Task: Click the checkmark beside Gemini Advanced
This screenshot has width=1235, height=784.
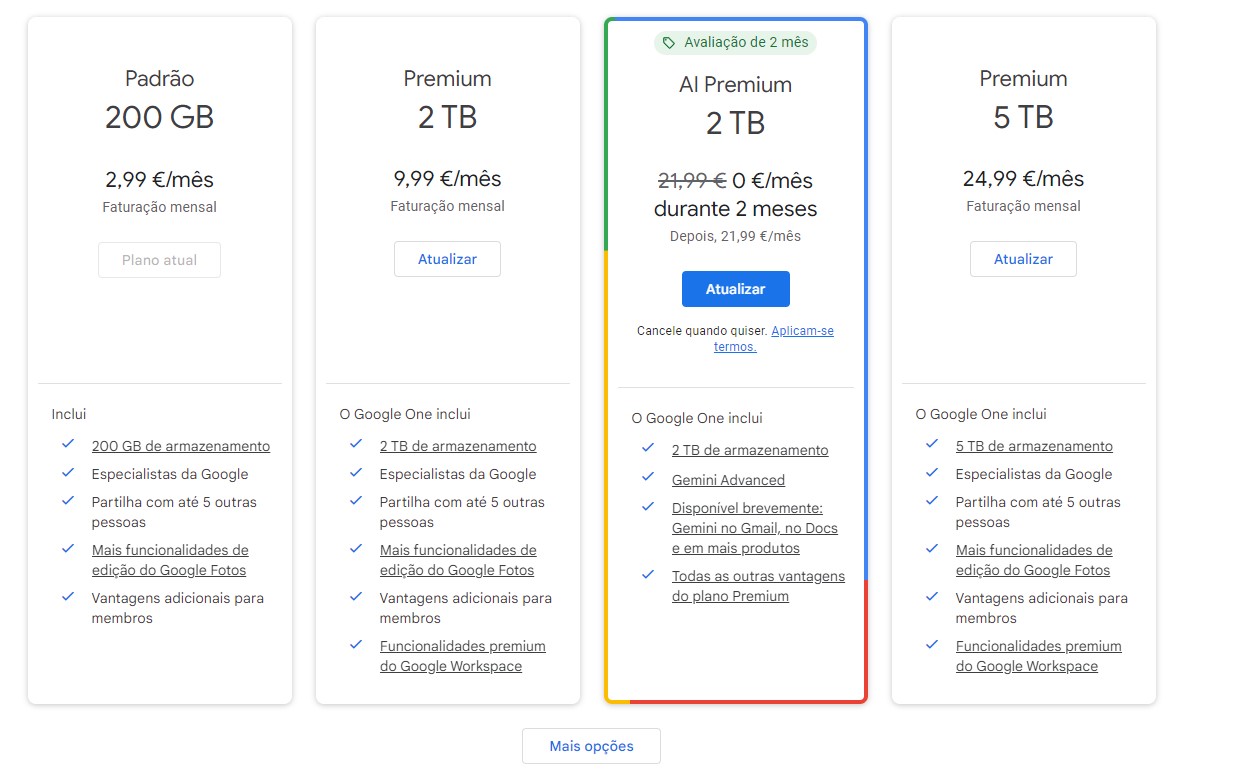Action: tap(649, 479)
